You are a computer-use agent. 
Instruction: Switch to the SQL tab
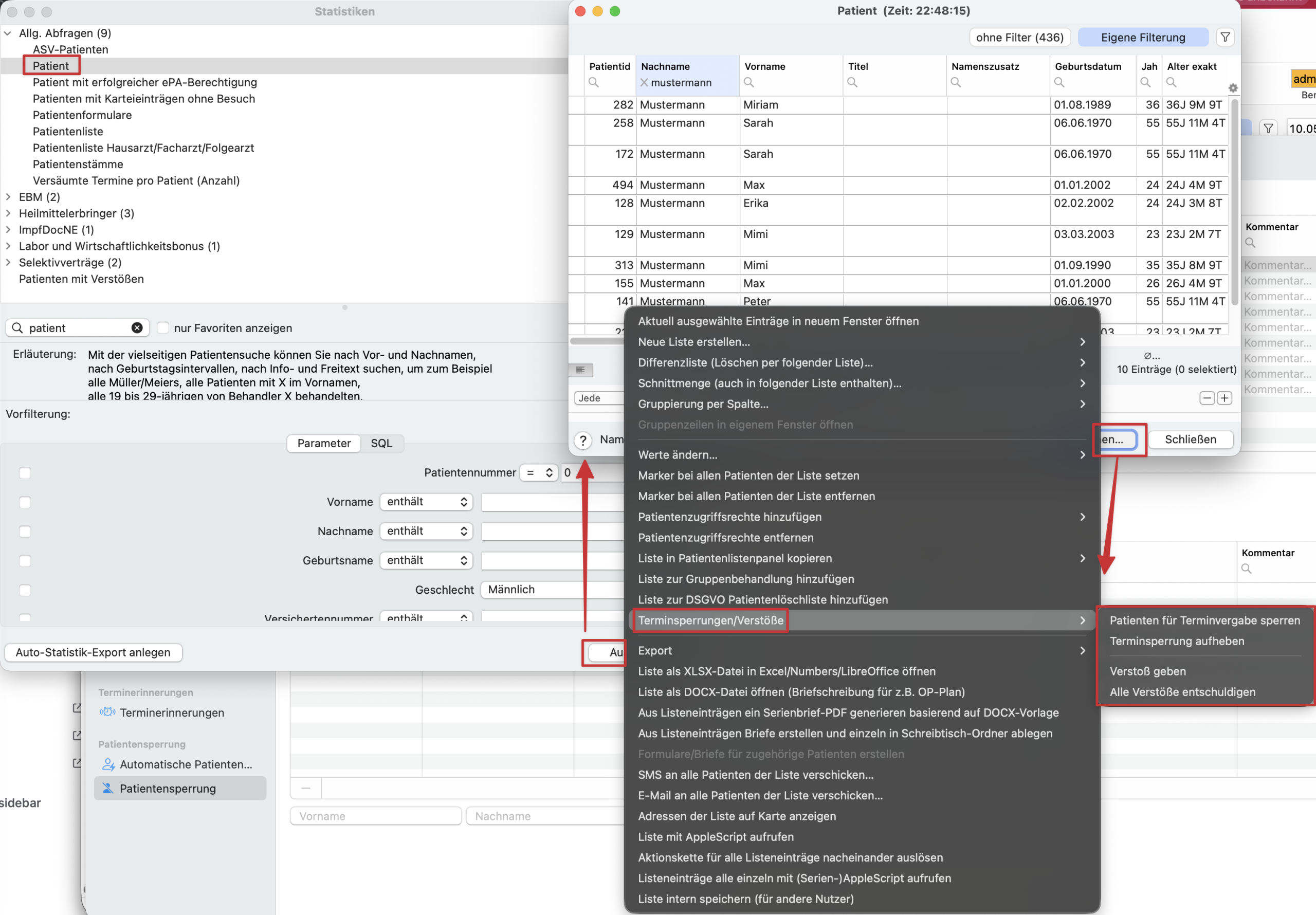[x=381, y=443]
